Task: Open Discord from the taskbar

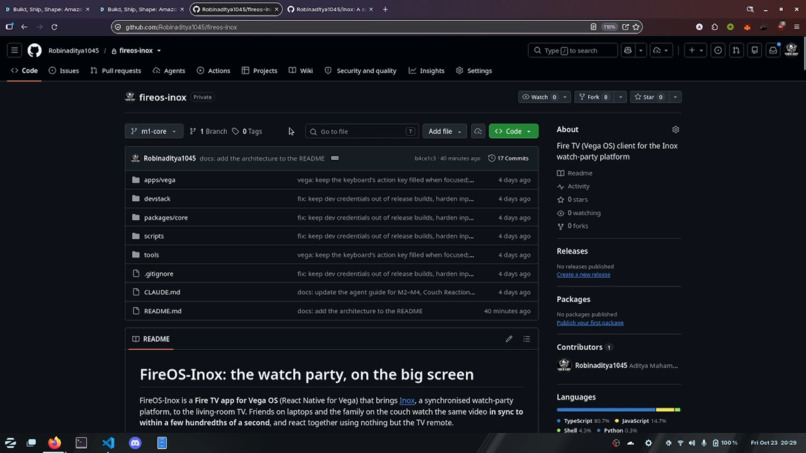Action: pos(135,443)
